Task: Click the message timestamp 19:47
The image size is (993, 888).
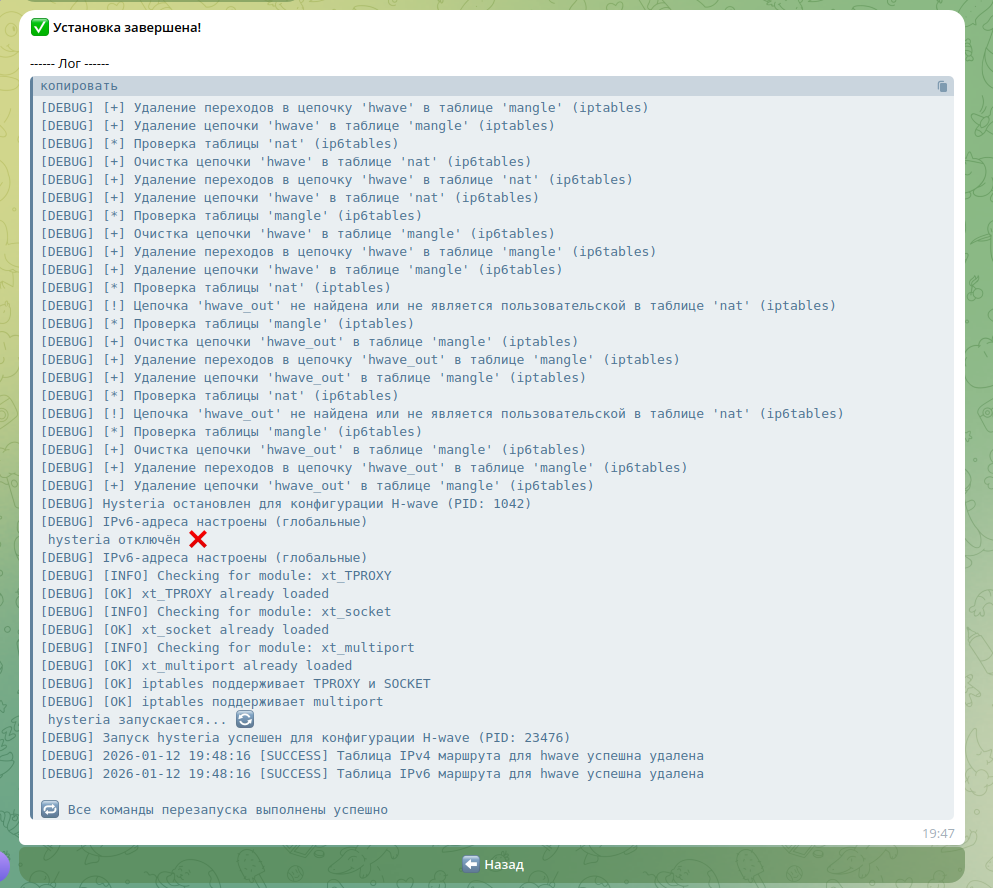Action: click(938, 833)
